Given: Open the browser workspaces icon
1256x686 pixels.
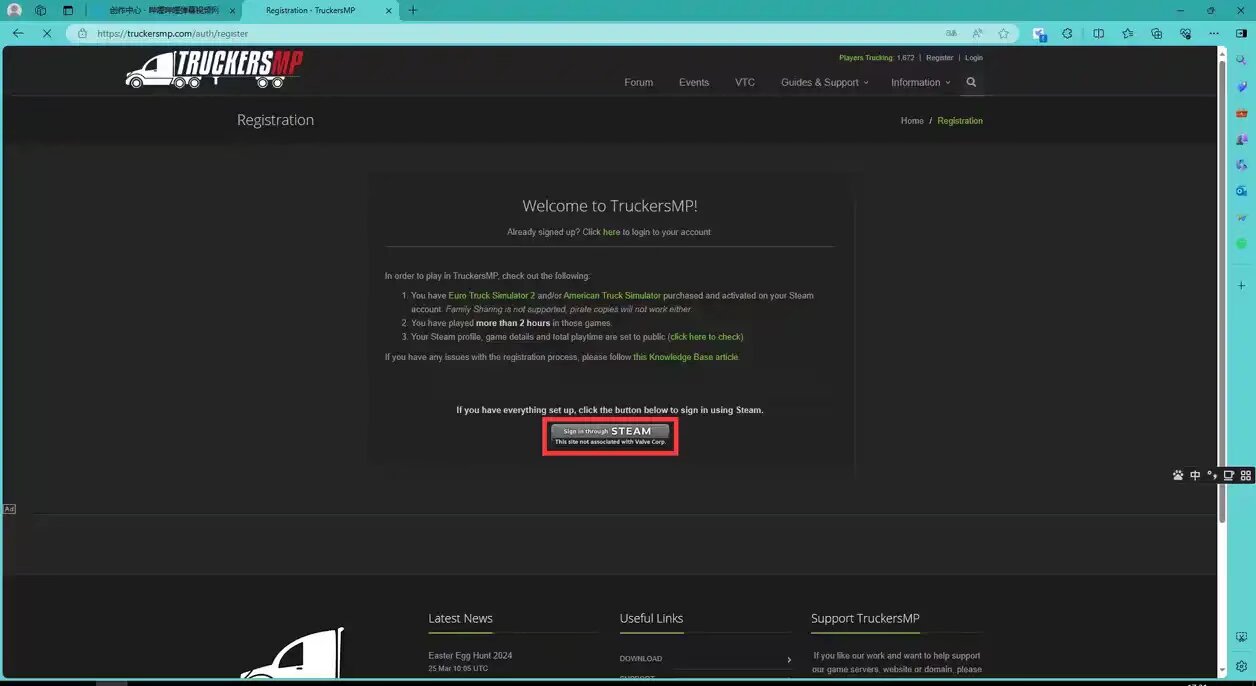Looking at the screenshot, I should [41, 10].
